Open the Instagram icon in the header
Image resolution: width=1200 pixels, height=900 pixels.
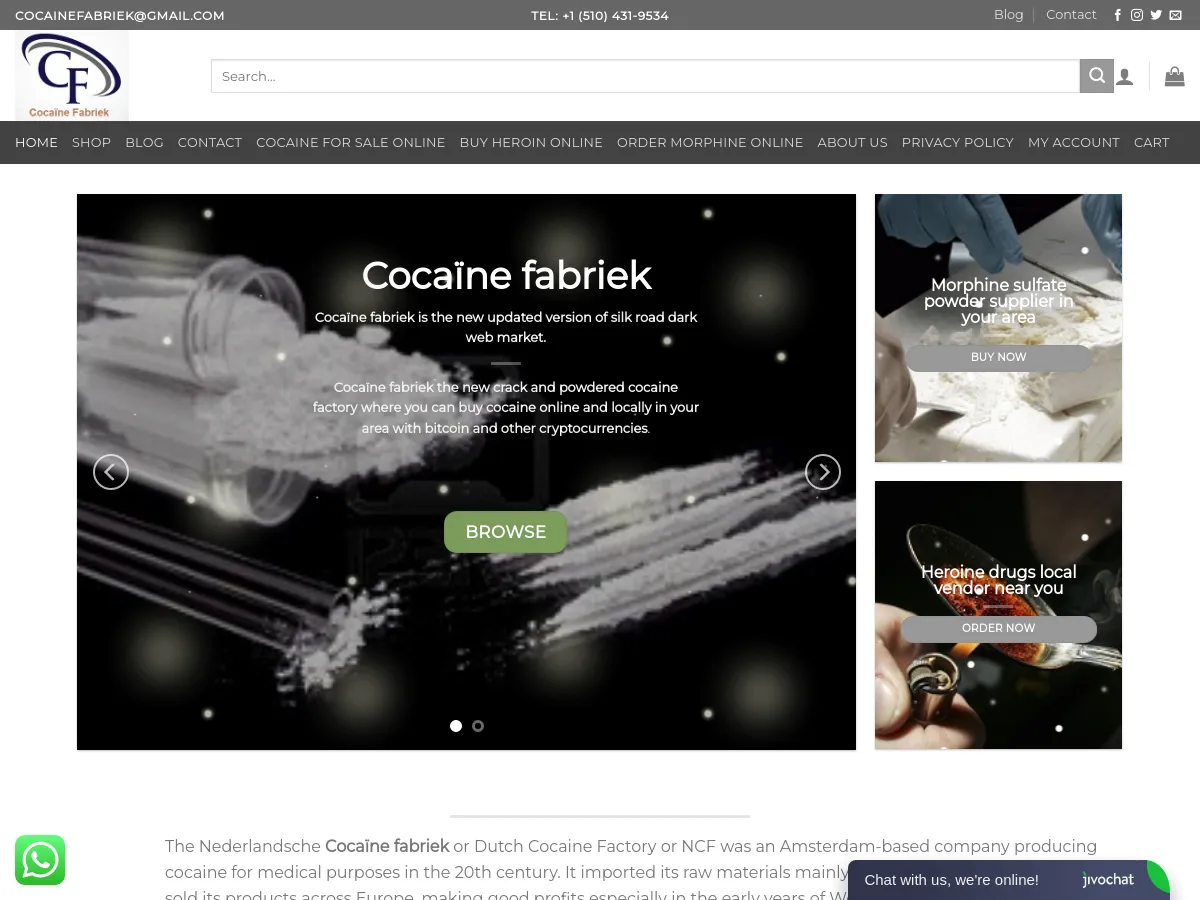coord(1137,15)
